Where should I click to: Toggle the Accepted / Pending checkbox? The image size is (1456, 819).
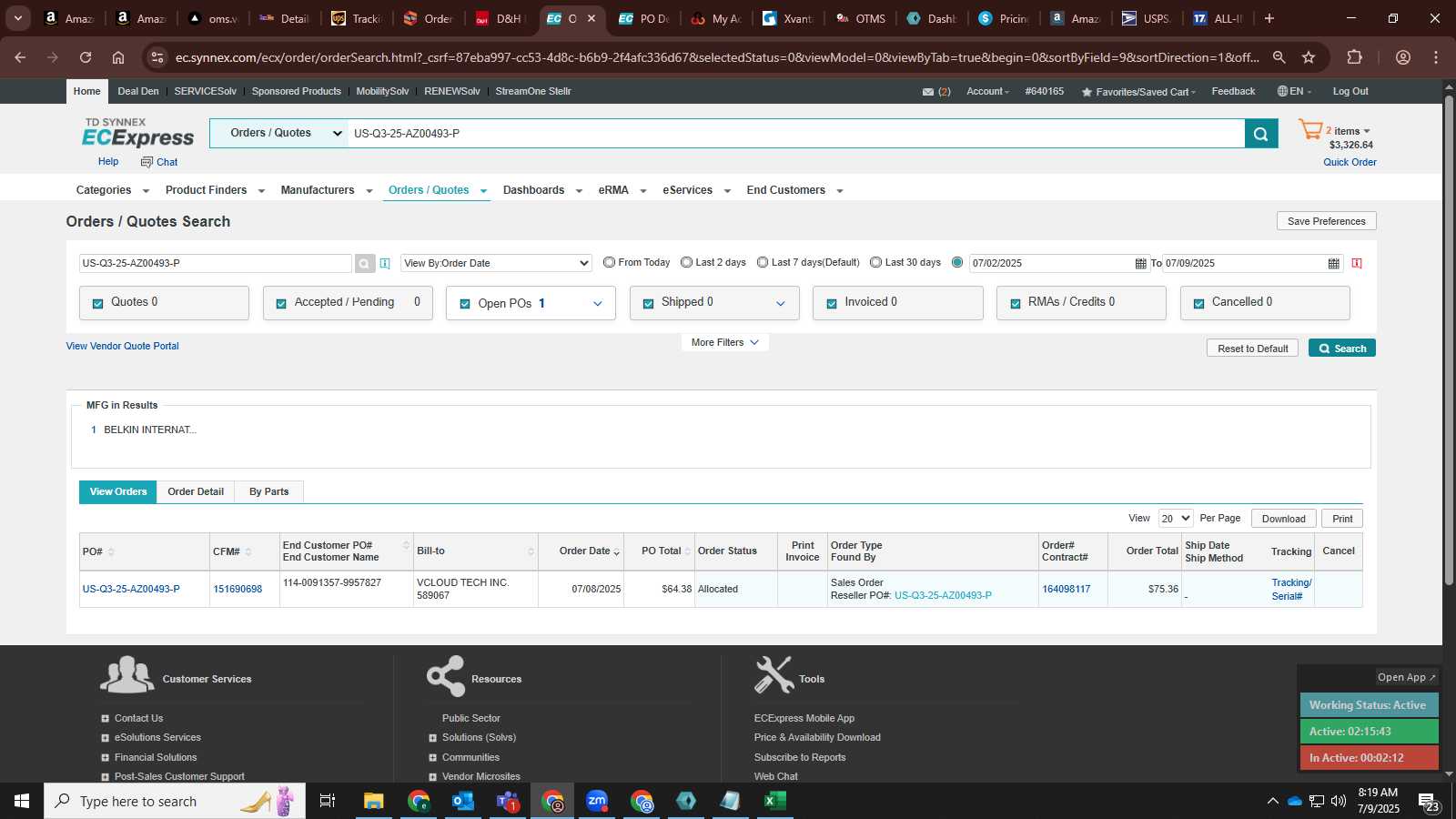tap(281, 304)
